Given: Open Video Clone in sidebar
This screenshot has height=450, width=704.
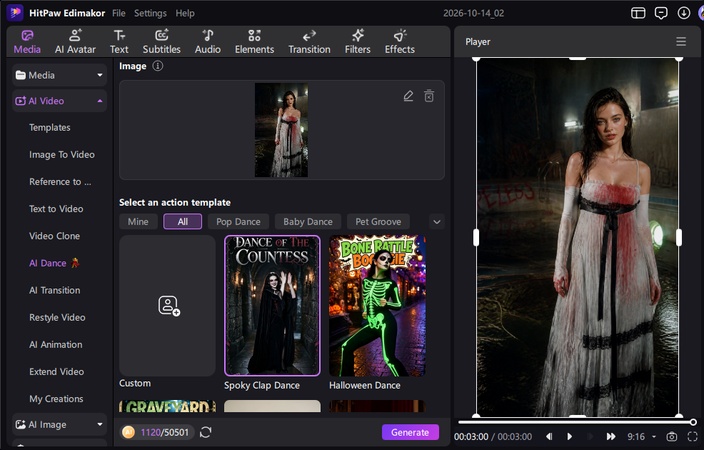Looking at the screenshot, I should click(x=54, y=236).
